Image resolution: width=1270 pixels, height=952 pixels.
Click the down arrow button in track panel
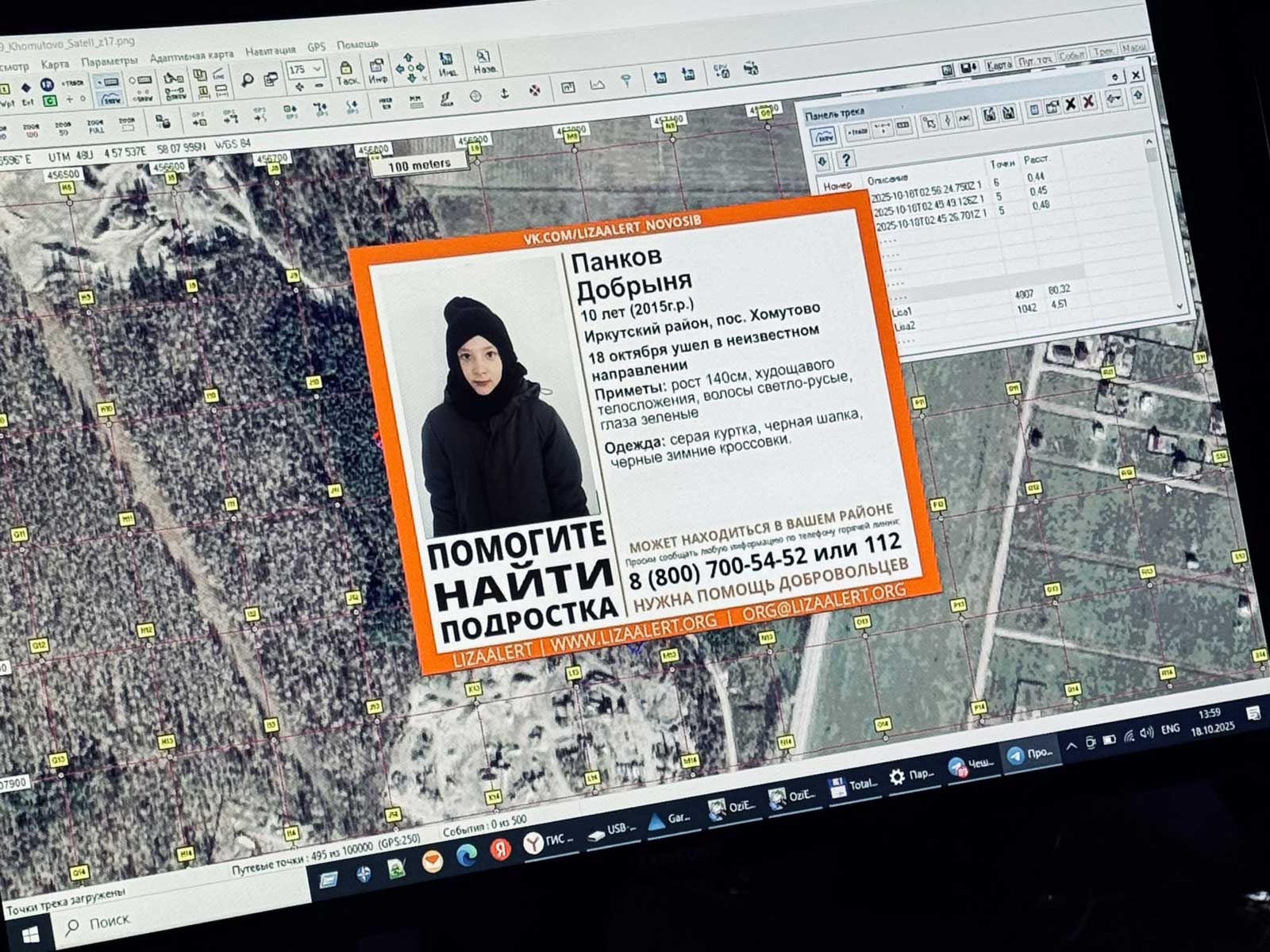click(822, 162)
